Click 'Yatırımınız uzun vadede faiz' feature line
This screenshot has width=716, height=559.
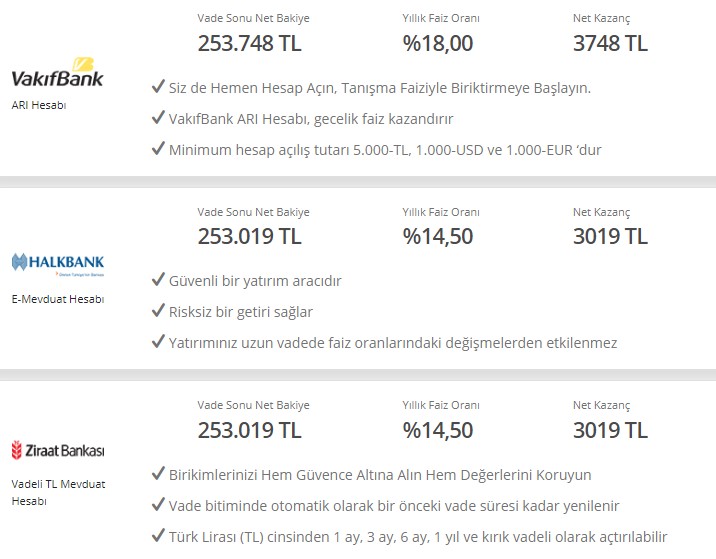393,343
